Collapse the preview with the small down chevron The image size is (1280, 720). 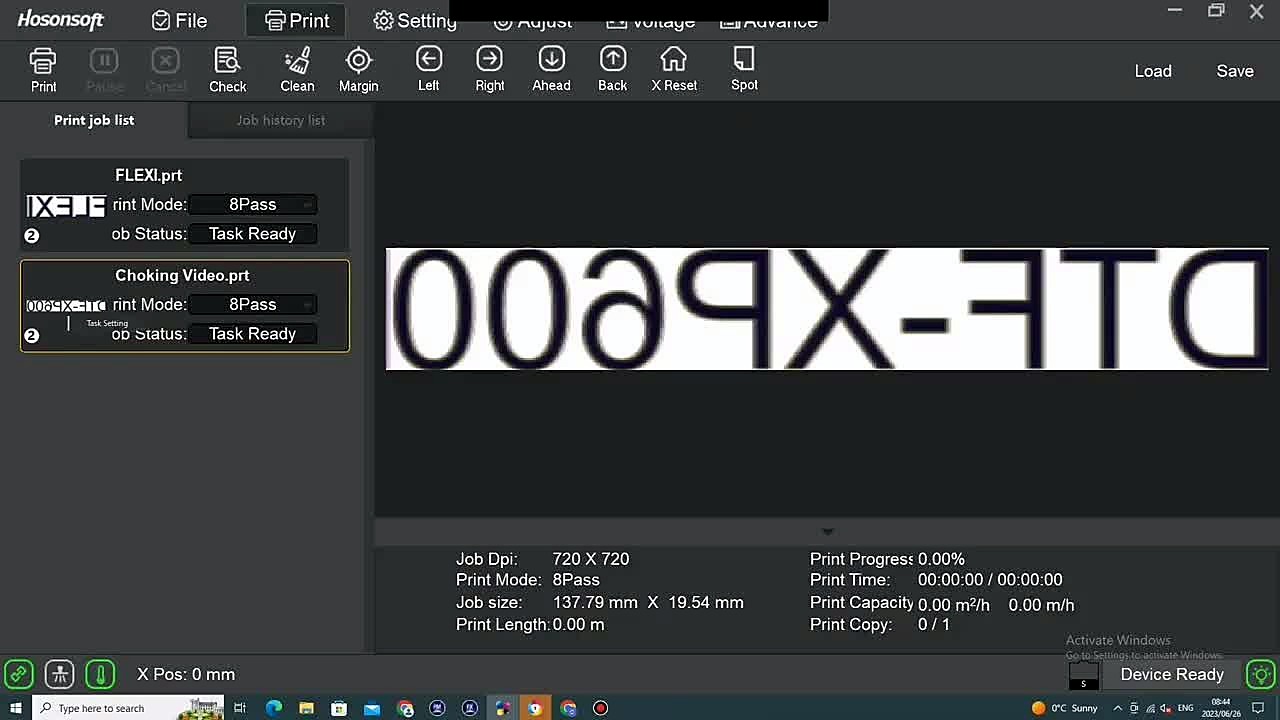(827, 531)
